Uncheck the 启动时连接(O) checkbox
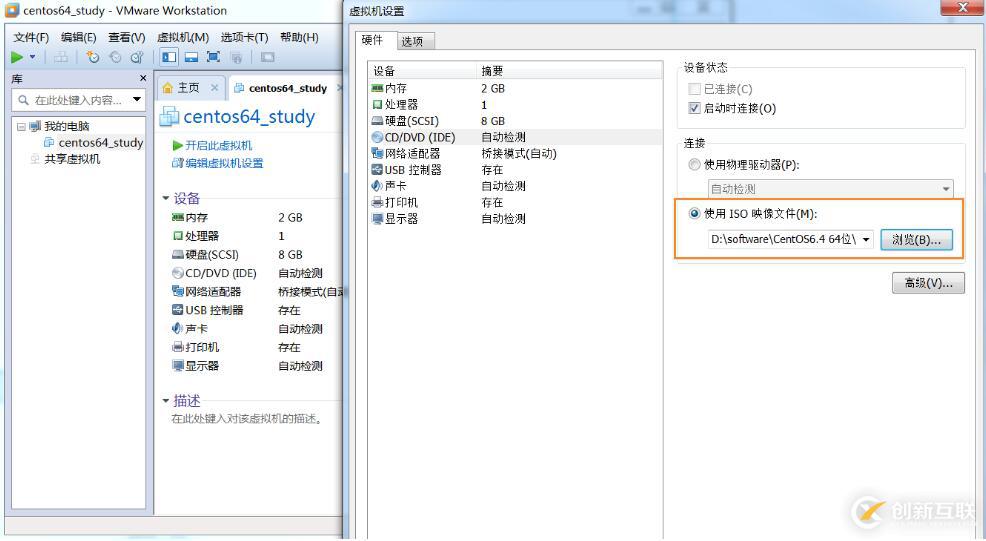The image size is (986, 541). click(x=694, y=108)
